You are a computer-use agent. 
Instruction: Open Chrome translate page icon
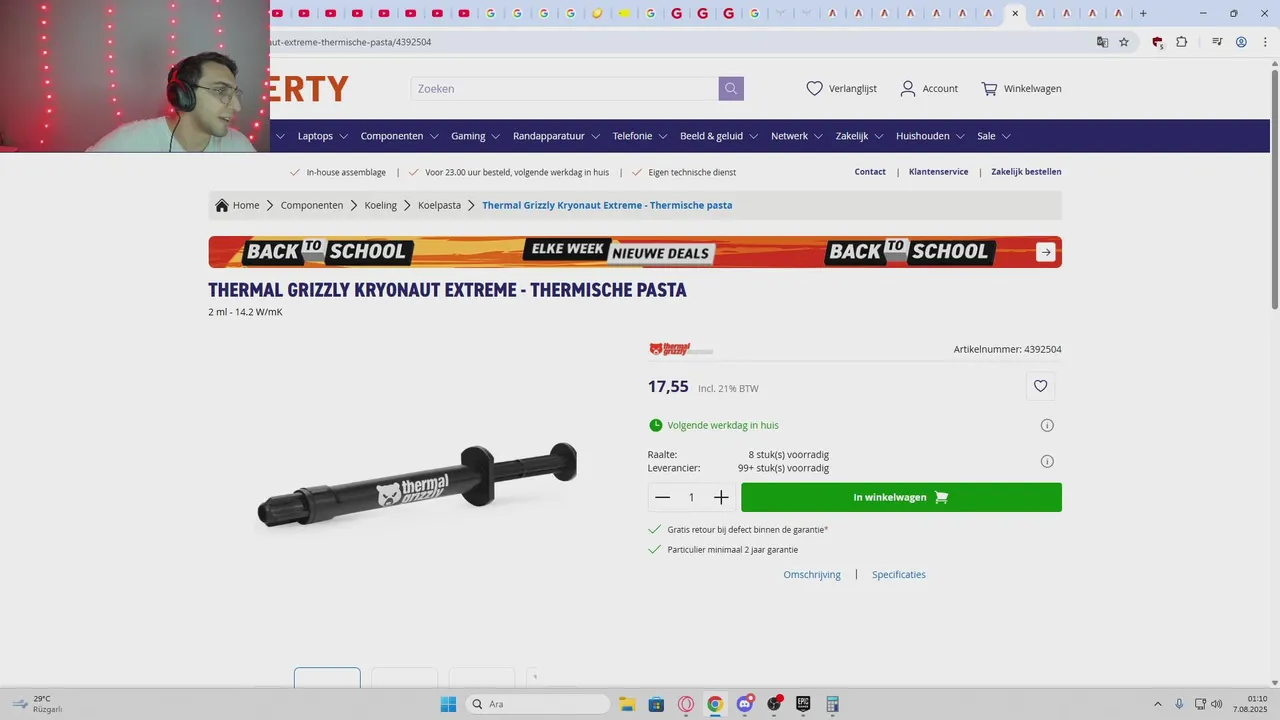tap(1102, 42)
